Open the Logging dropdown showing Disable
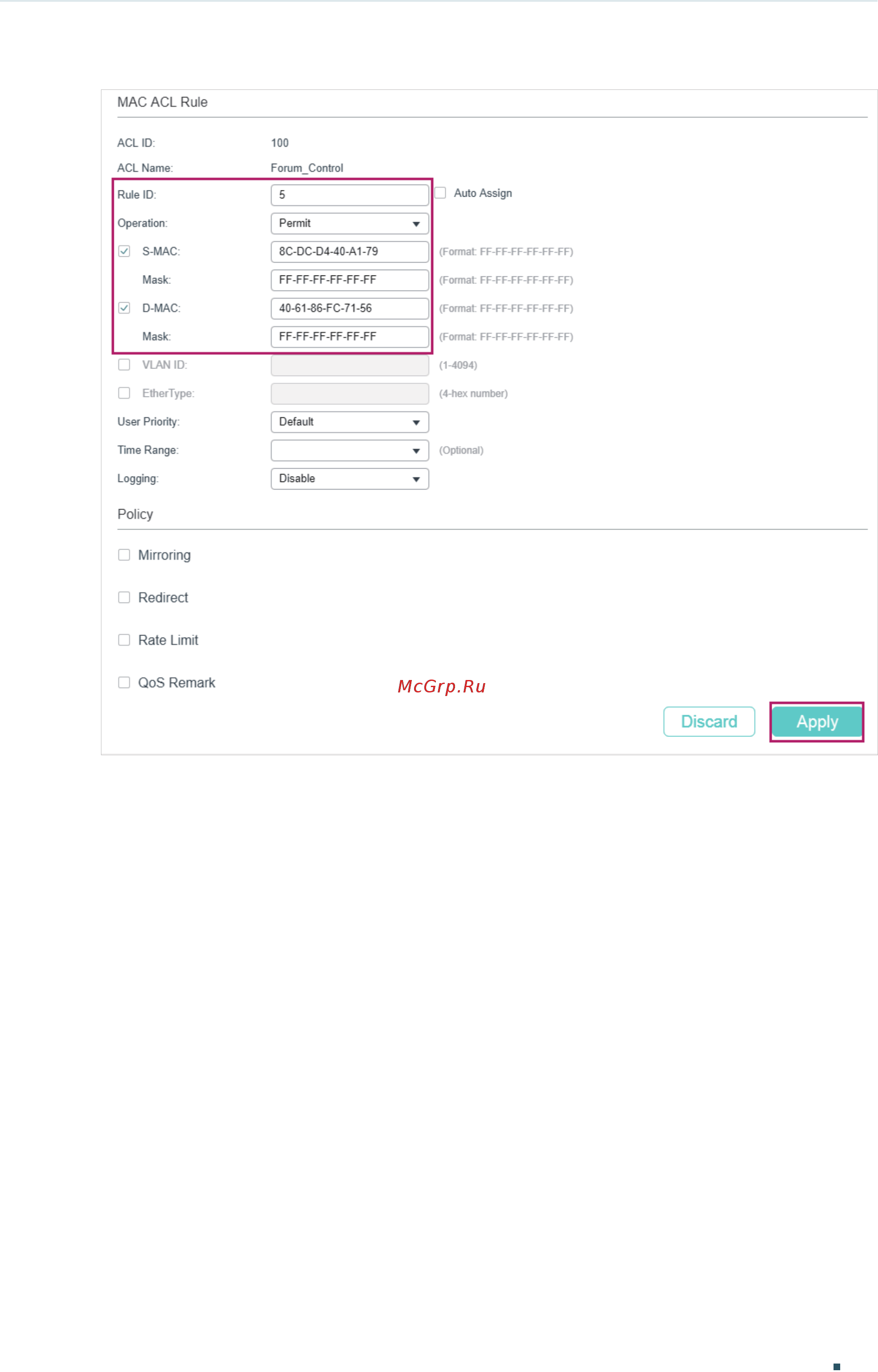The image size is (878, 1372). (x=350, y=479)
